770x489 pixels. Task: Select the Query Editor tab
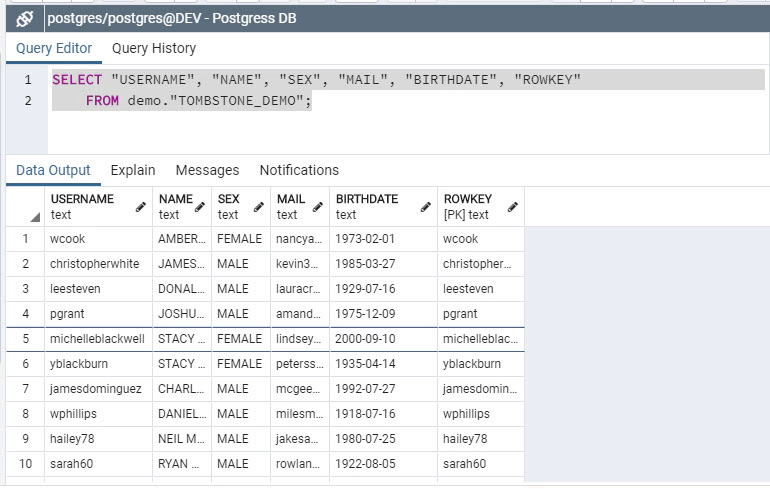pyautogui.click(x=54, y=48)
